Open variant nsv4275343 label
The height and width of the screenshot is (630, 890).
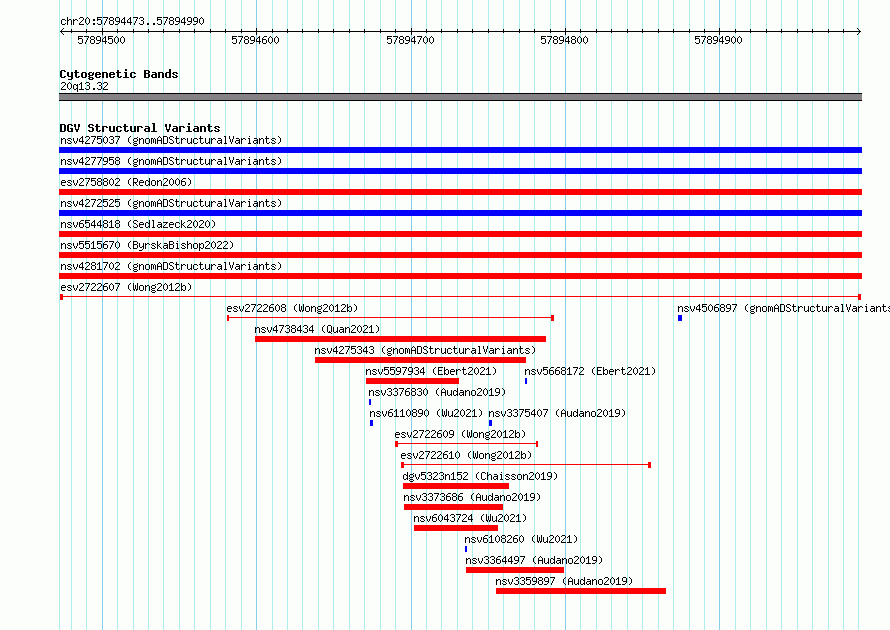(425, 350)
